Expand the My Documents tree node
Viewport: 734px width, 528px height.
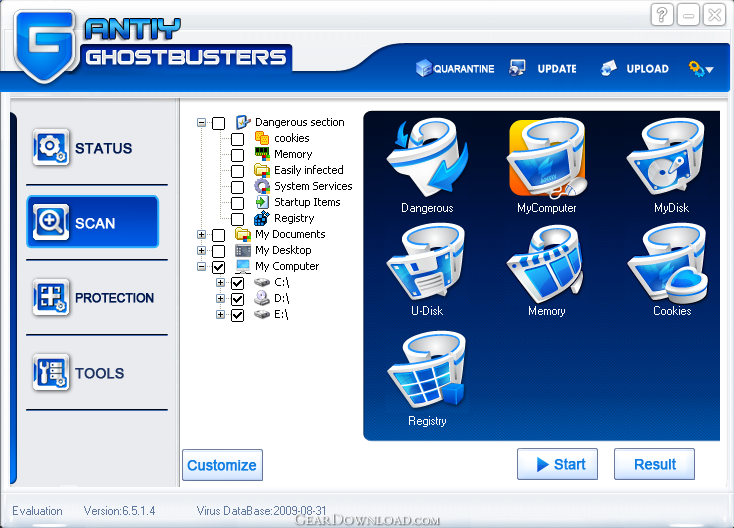pos(201,235)
